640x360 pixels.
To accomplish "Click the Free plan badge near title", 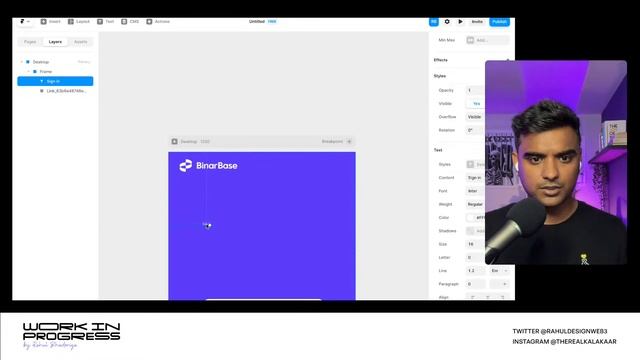I will pos(272,21).
